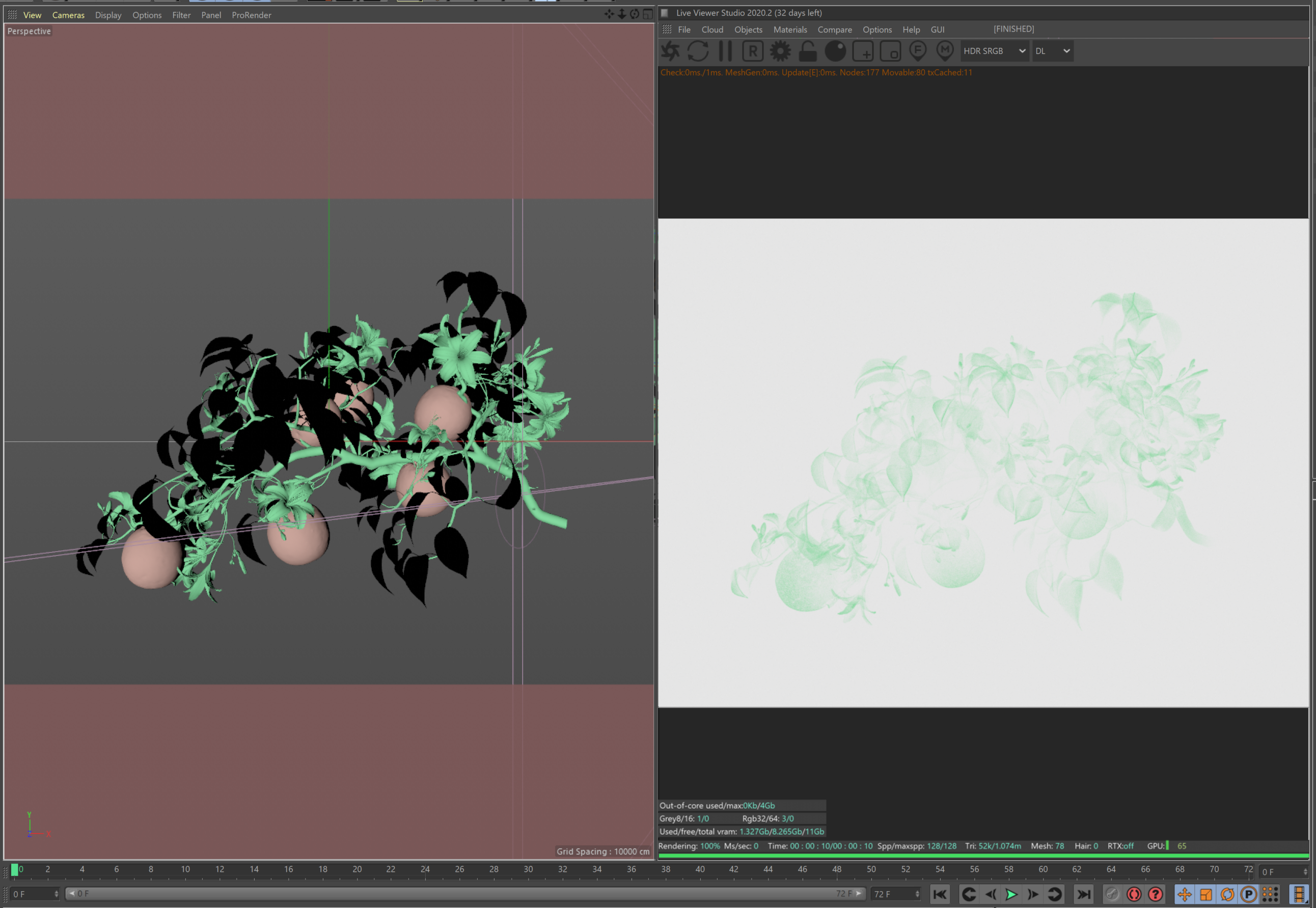Screen dimensions: 1316x908
Task: Click the clay mode sphere icon
Action: 835,51
